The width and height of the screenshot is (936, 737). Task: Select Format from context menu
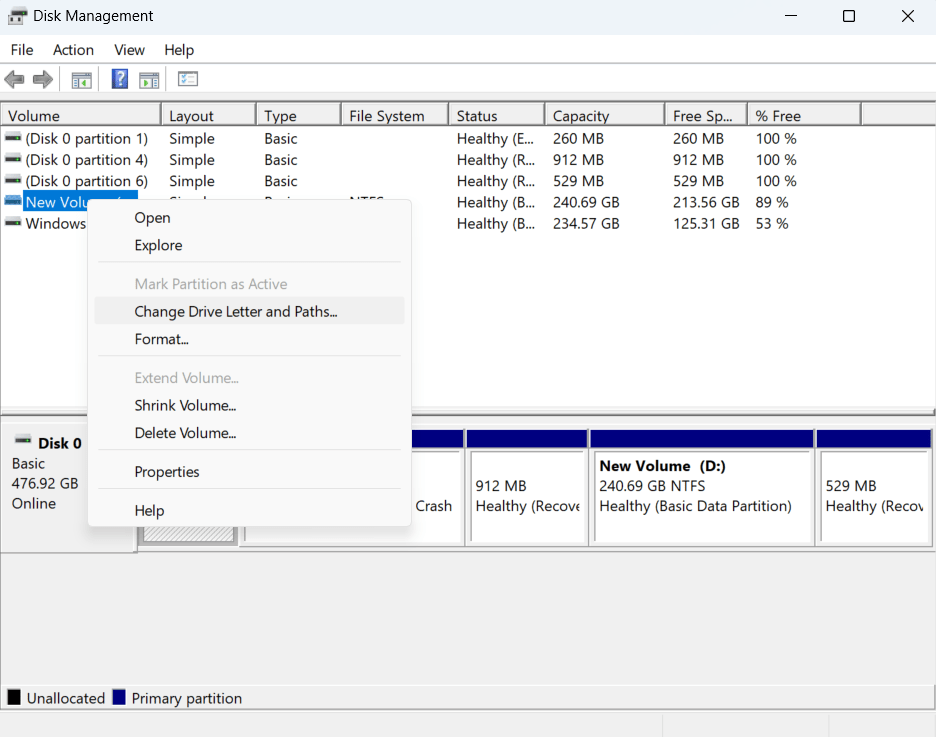[x=162, y=339]
